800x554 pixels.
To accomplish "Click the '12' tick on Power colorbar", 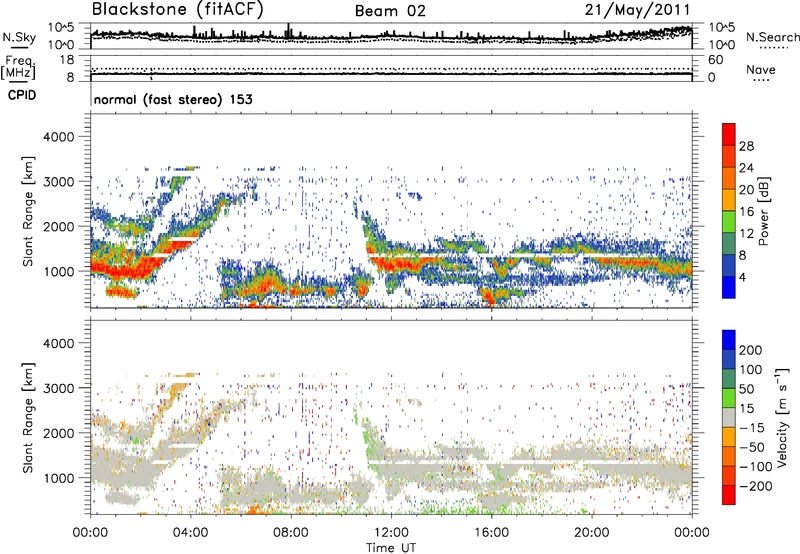I will point(746,234).
